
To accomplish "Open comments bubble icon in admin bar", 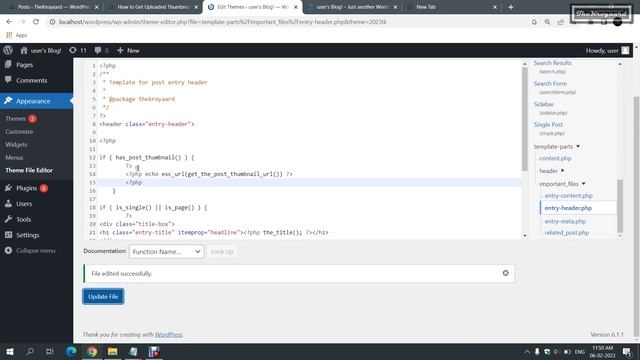I will click(x=98, y=50).
